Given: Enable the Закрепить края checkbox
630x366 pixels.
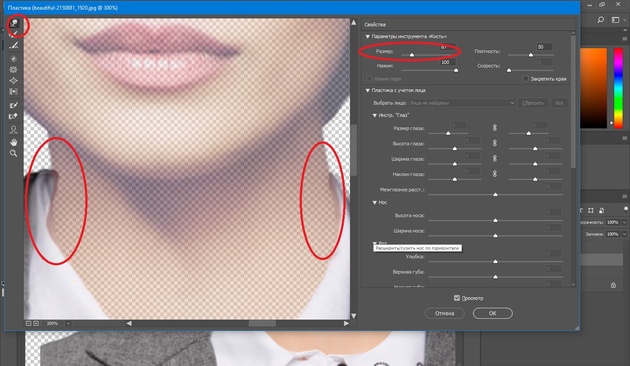Looking at the screenshot, I should 526,79.
